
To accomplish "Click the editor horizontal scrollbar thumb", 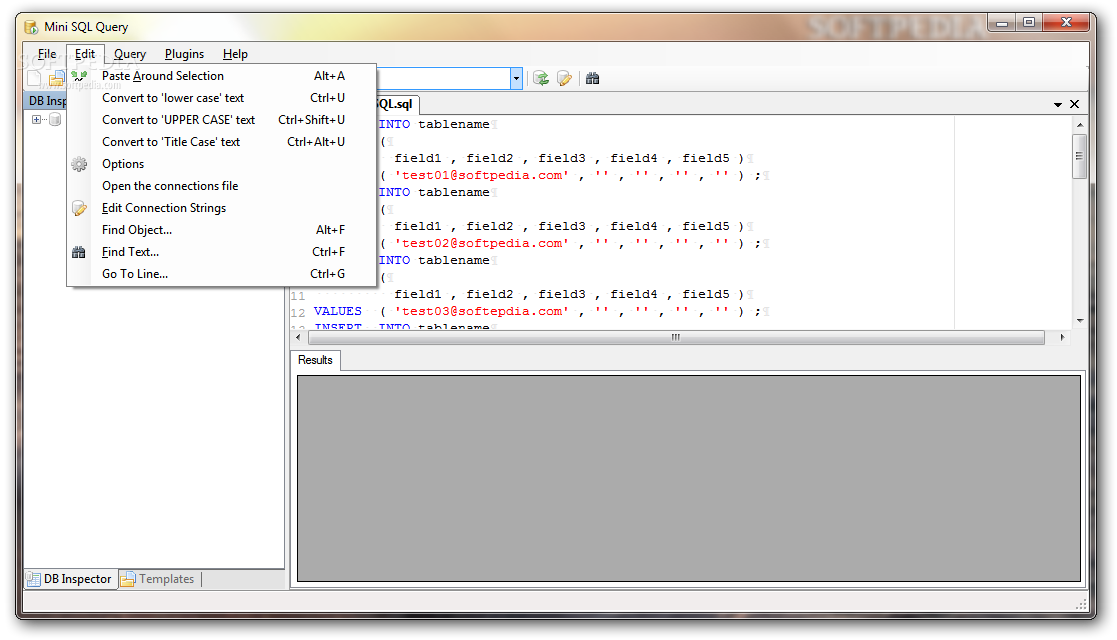I will pos(676,337).
